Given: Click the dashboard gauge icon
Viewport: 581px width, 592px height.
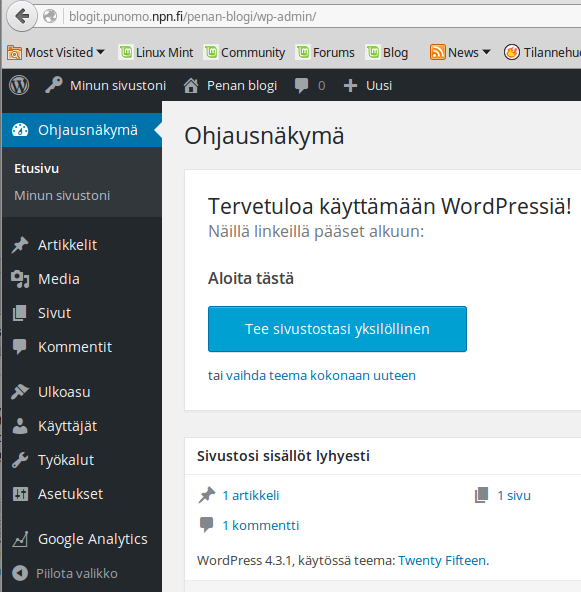Looking at the screenshot, I should pyautogui.click(x=20, y=130).
